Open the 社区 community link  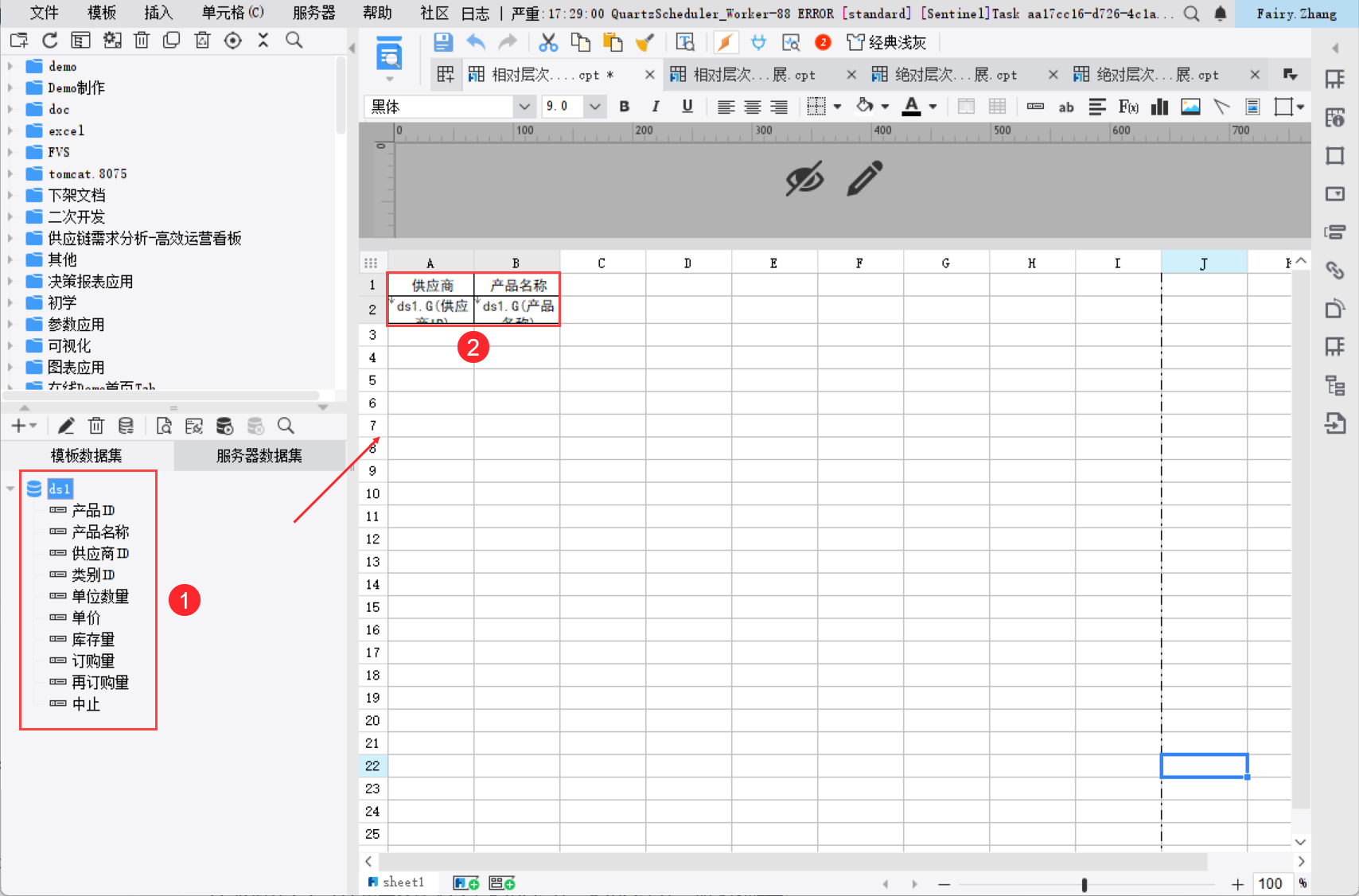(x=434, y=14)
